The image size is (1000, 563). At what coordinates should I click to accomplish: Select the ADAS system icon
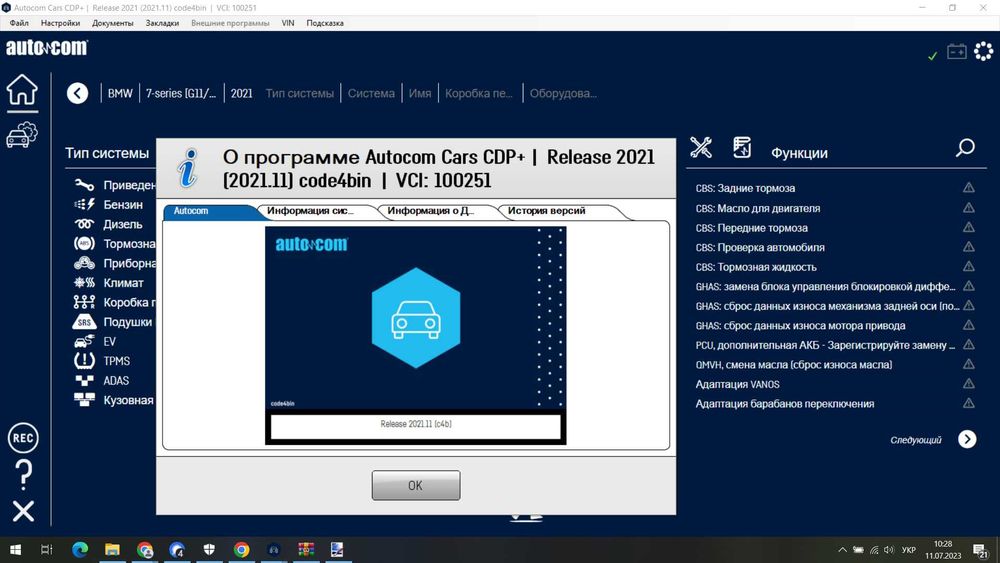[x=84, y=381]
